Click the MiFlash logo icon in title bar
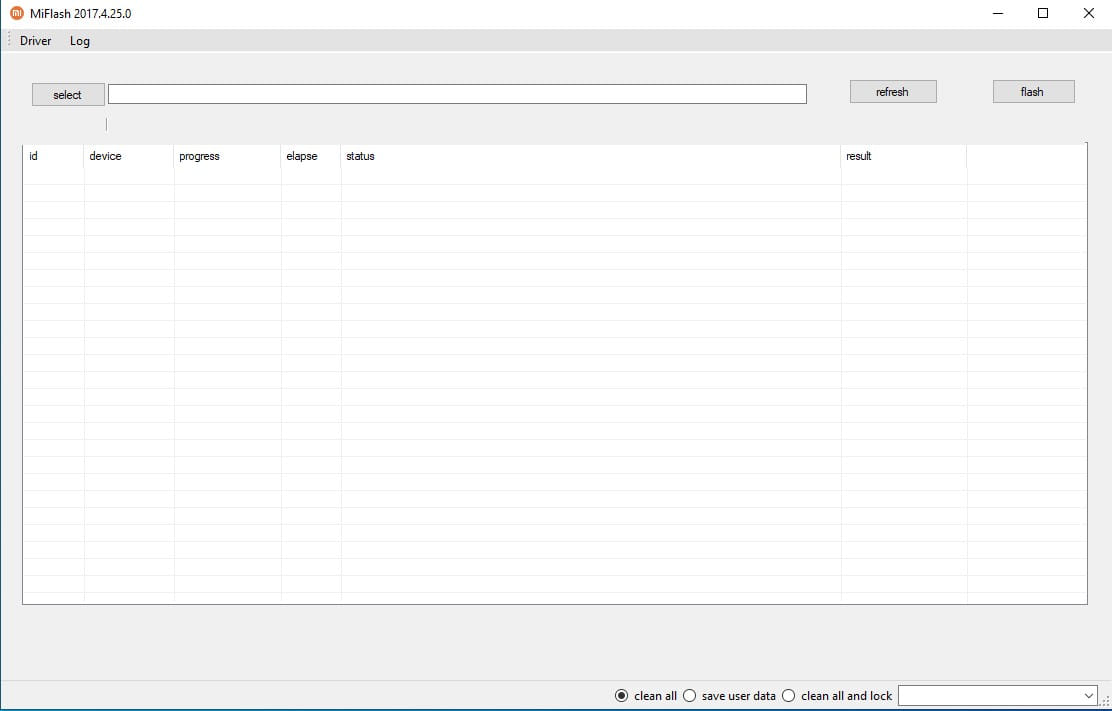1112x711 pixels. coord(15,13)
